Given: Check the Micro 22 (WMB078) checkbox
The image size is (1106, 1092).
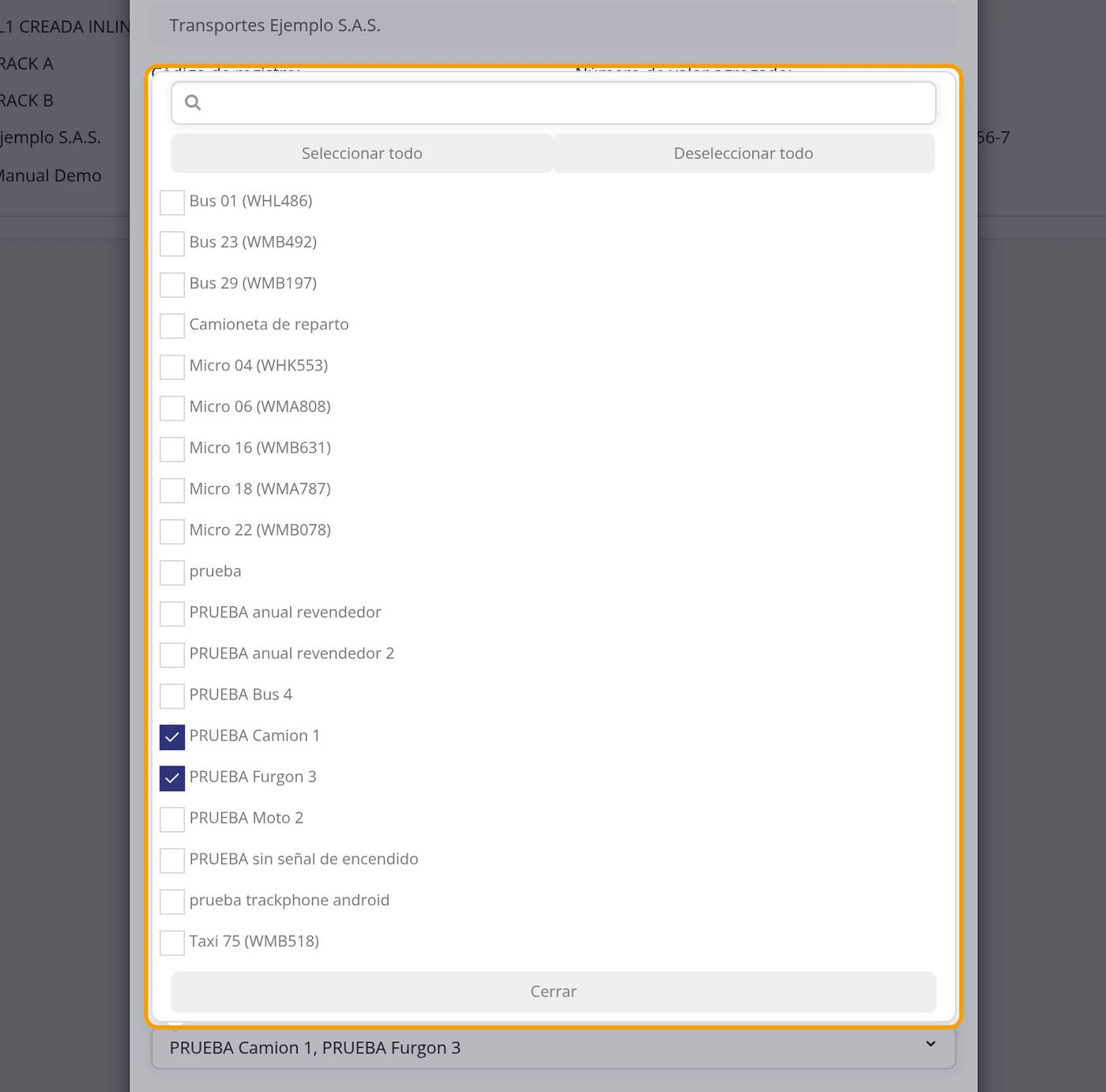Looking at the screenshot, I should tap(172, 531).
